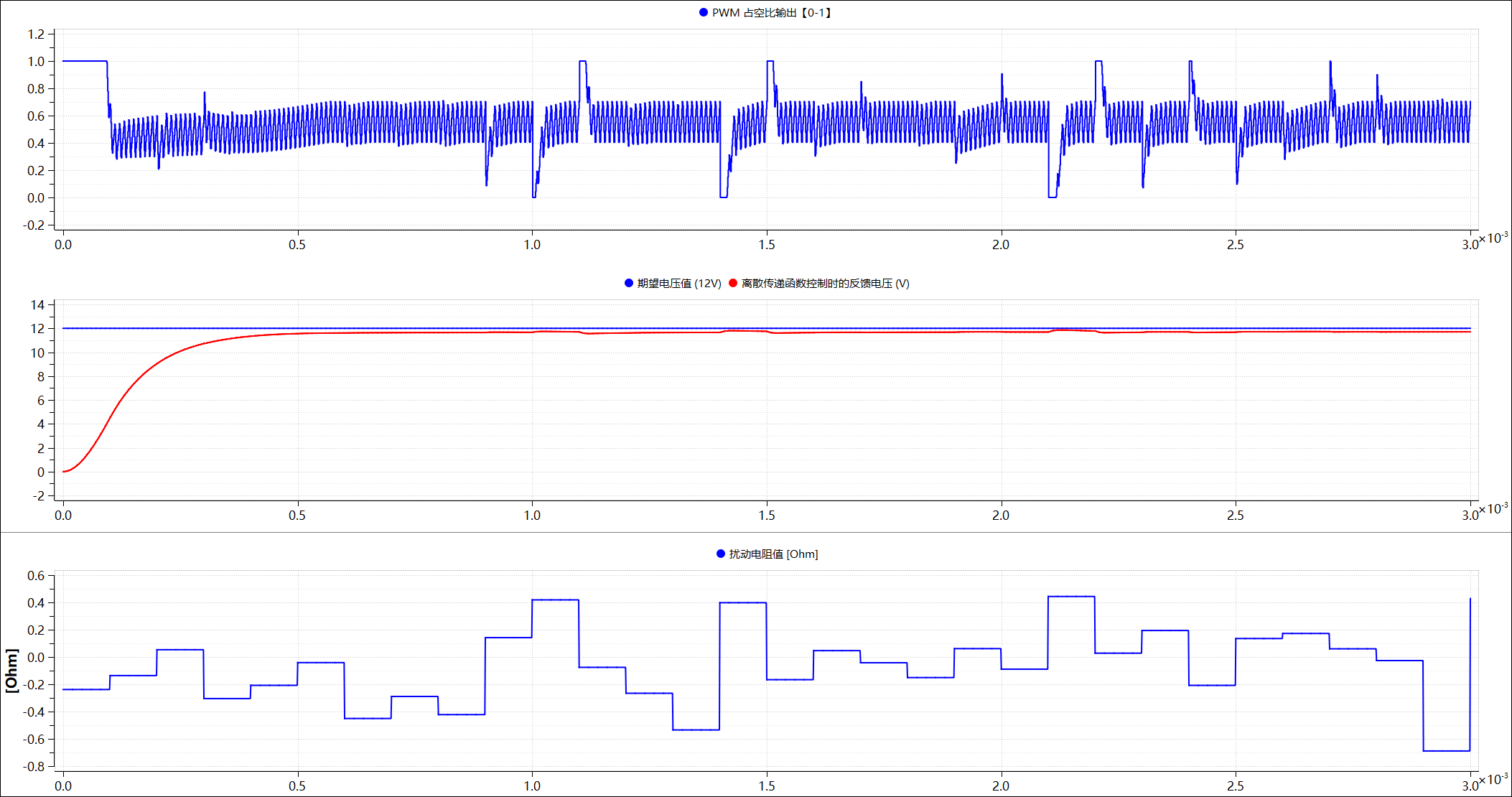Click the 1.2 y-tick on PWM plot
Viewport: 1512px width, 797px height.
tap(36, 34)
